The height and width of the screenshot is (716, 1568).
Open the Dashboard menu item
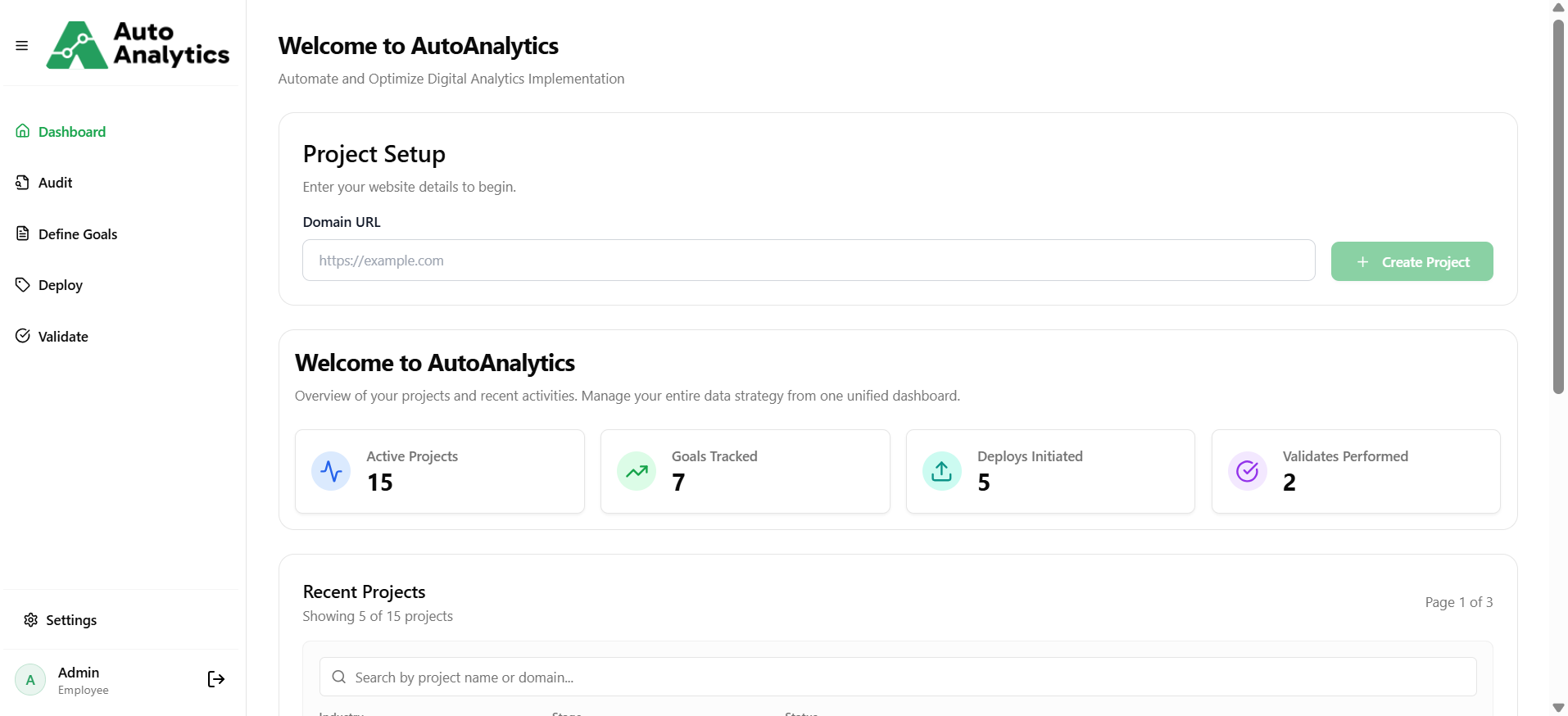pos(72,132)
